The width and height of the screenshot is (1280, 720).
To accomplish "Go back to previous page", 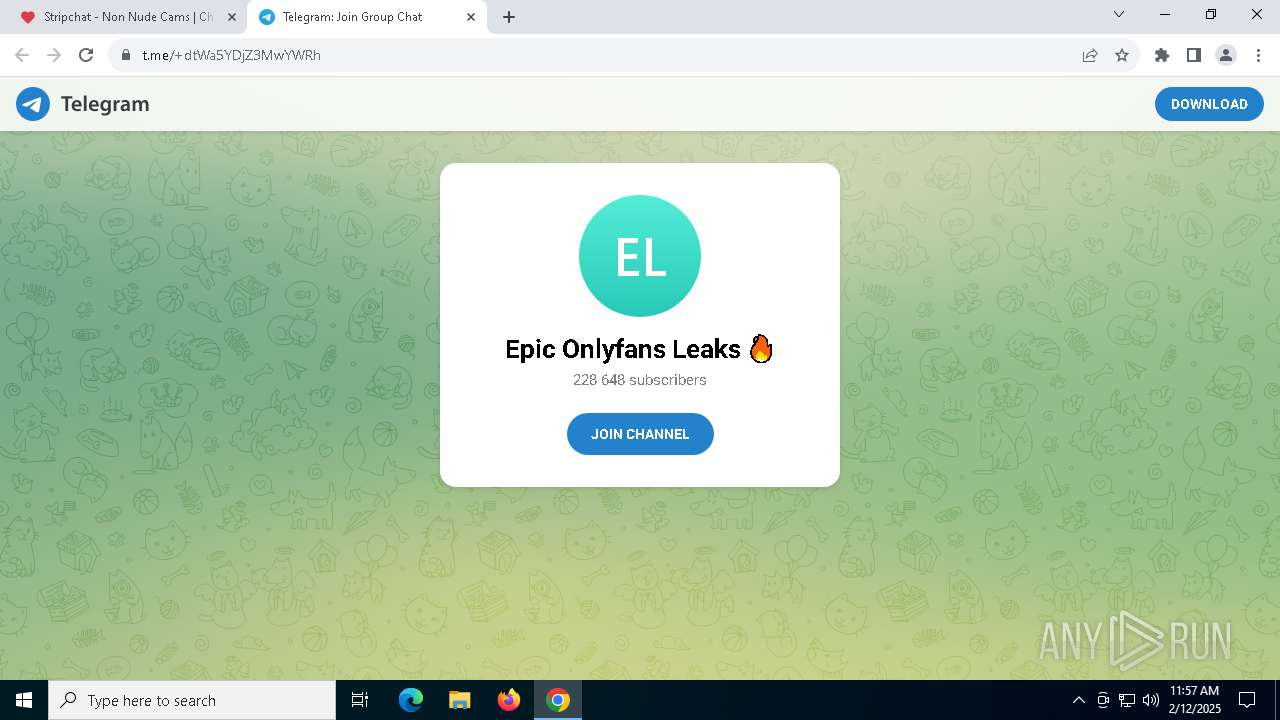I will (x=22, y=55).
